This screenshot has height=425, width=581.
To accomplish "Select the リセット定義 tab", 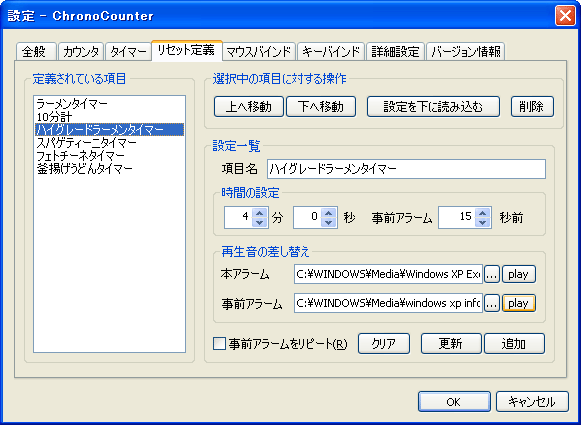I will (x=187, y=50).
